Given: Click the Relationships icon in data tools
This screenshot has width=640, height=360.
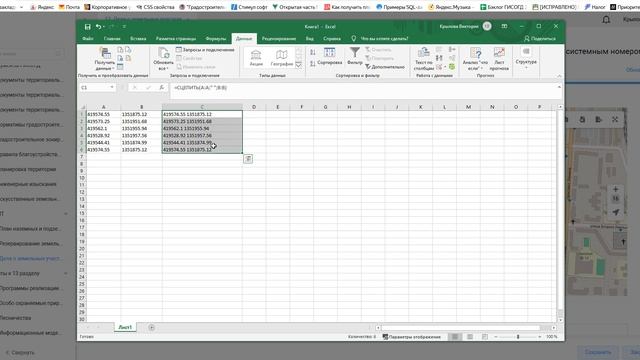Looking at the screenshot, I should click(x=452, y=58).
